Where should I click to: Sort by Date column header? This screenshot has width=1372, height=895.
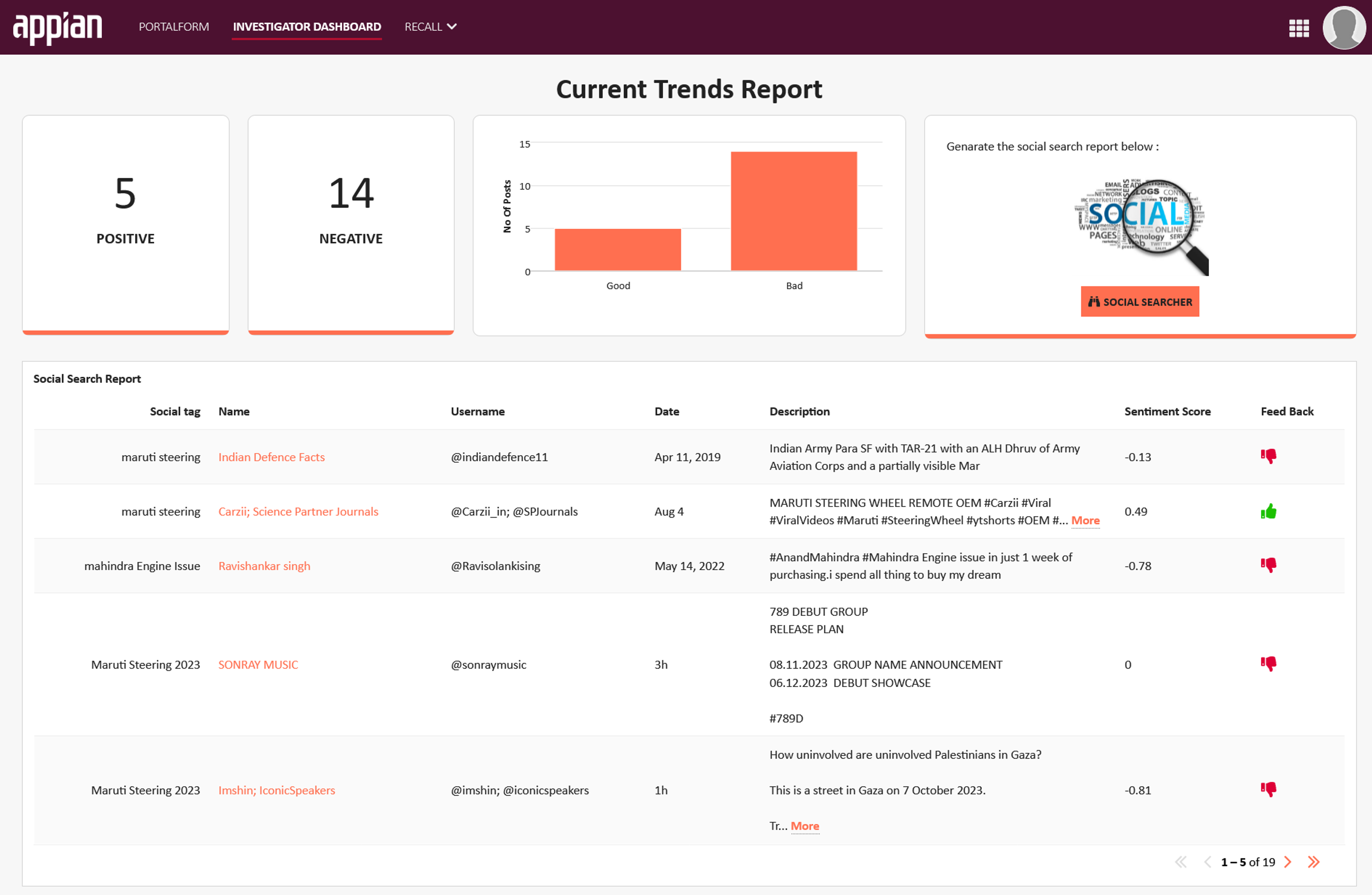click(x=666, y=412)
